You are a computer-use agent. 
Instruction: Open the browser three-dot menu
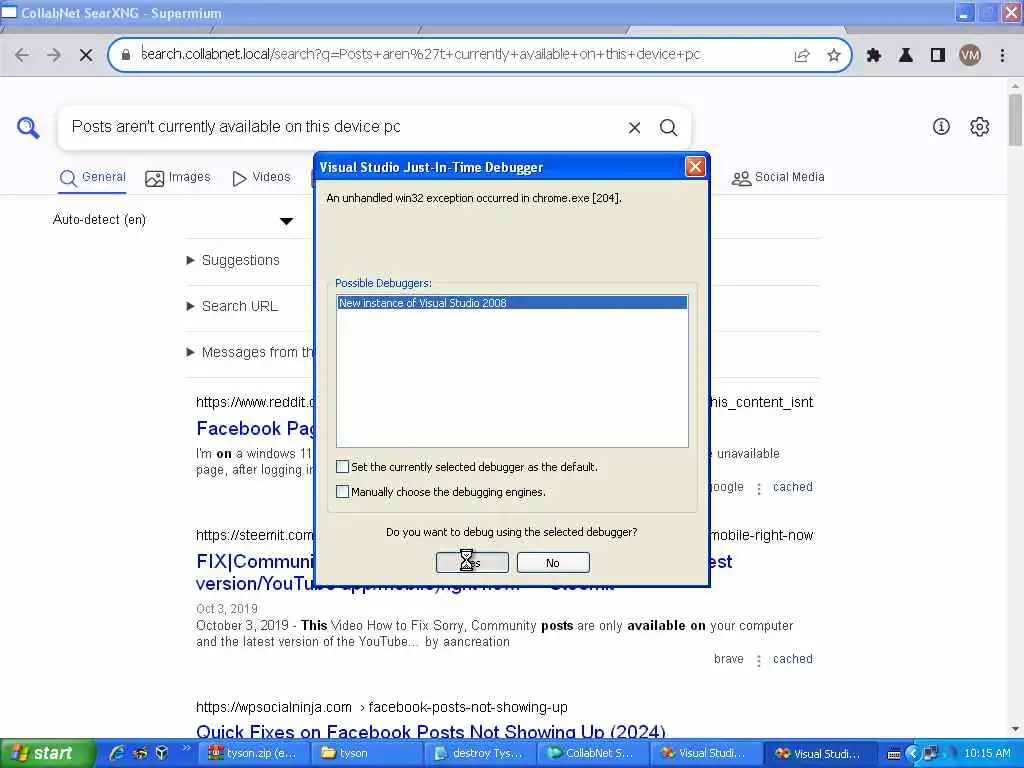click(x=1002, y=55)
